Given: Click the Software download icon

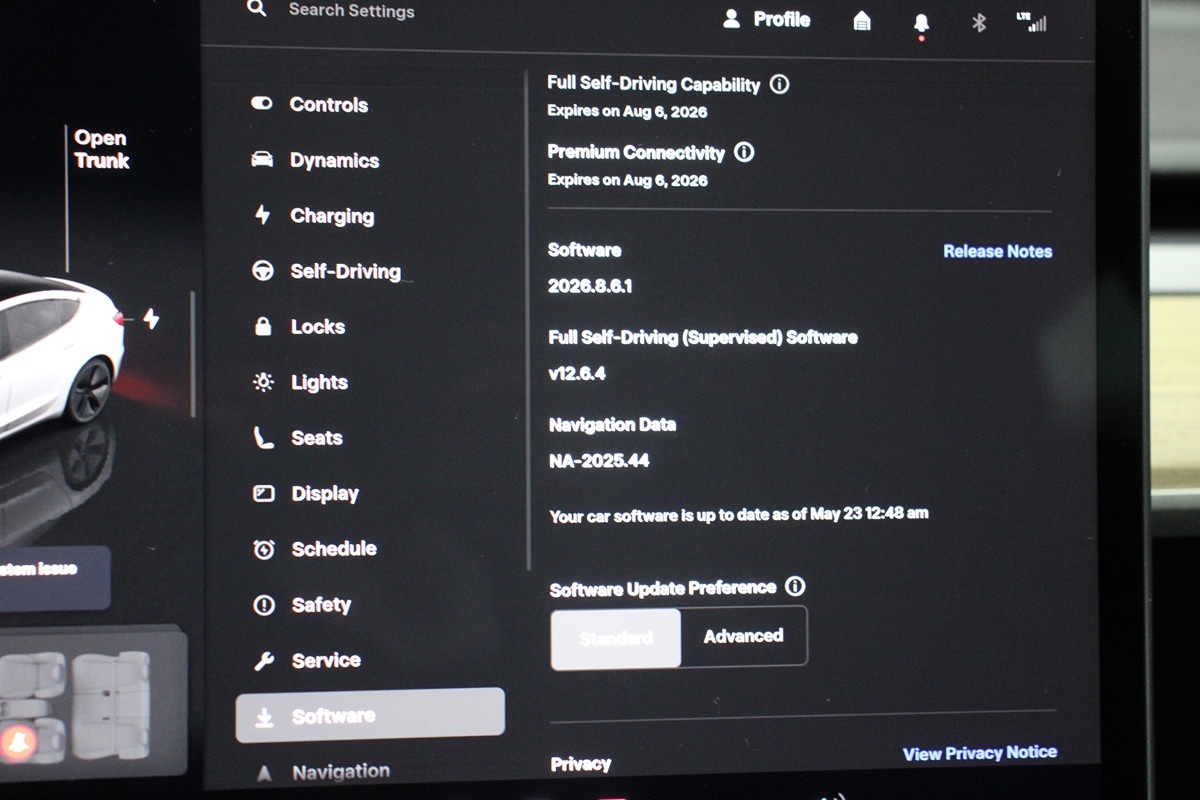Looking at the screenshot, I should (x=264, y=717).
